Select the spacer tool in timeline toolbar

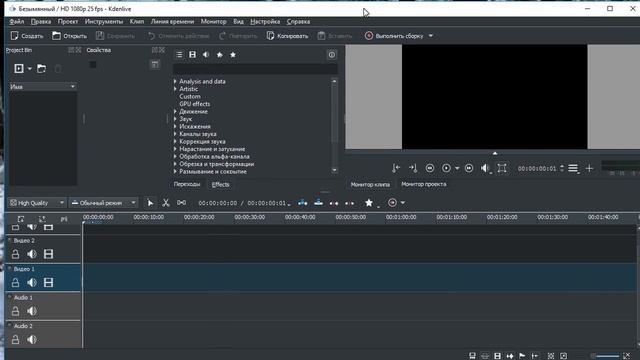pyautogui.click(x=182, y=203)
